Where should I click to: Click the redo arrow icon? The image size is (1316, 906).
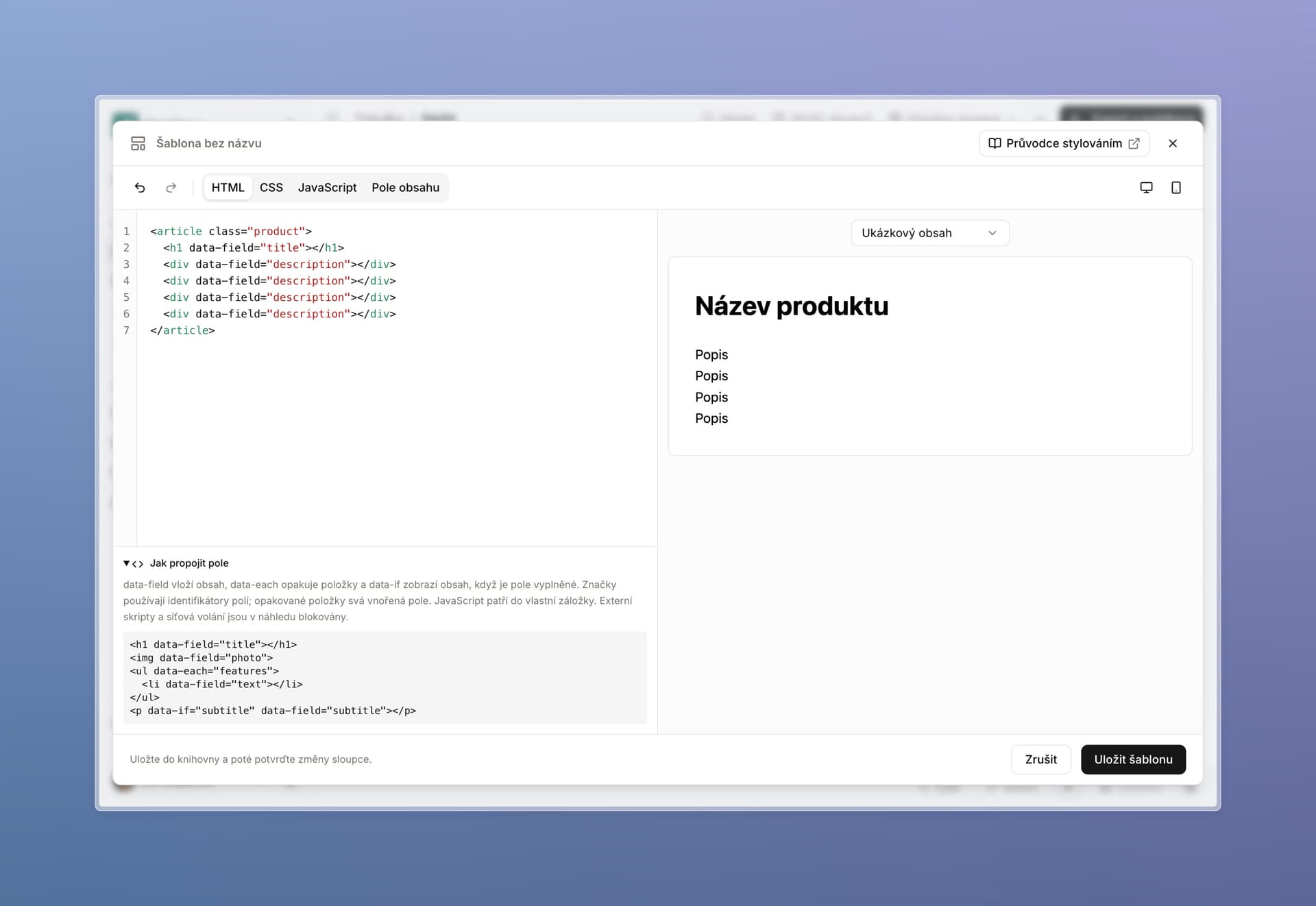(171, 188)
